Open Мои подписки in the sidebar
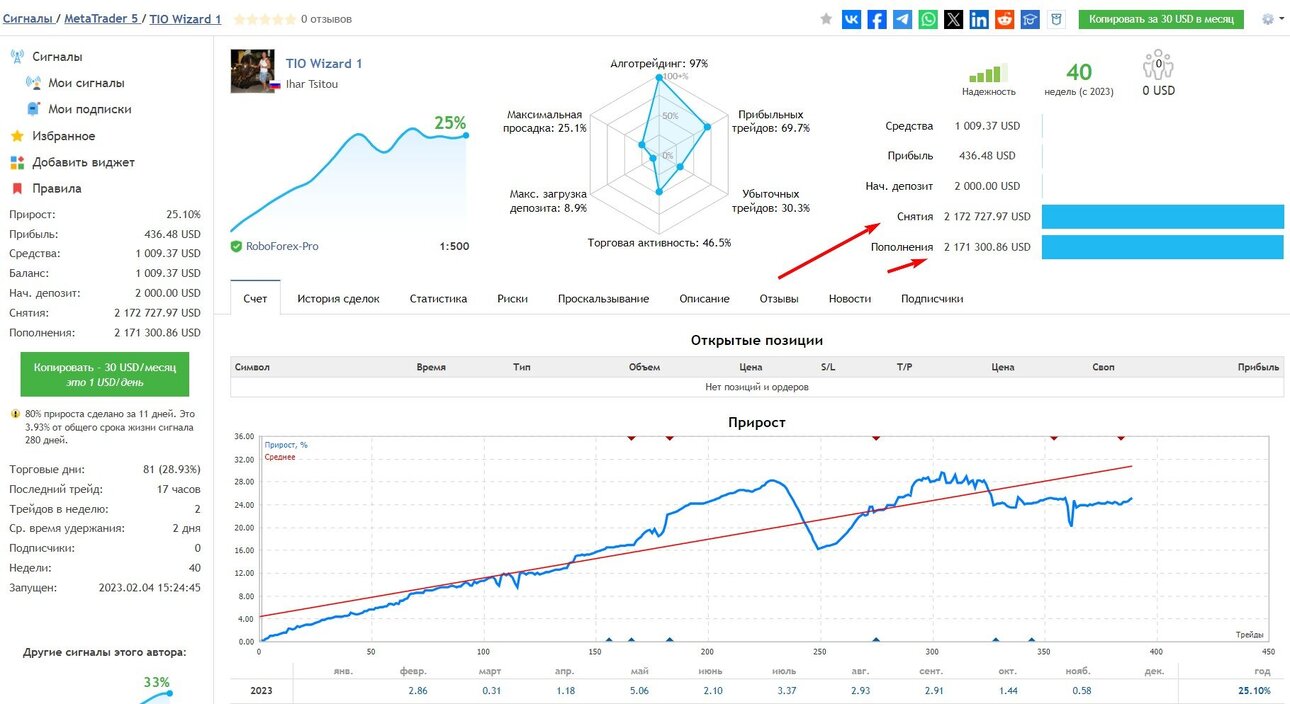 tap(90, 109)
